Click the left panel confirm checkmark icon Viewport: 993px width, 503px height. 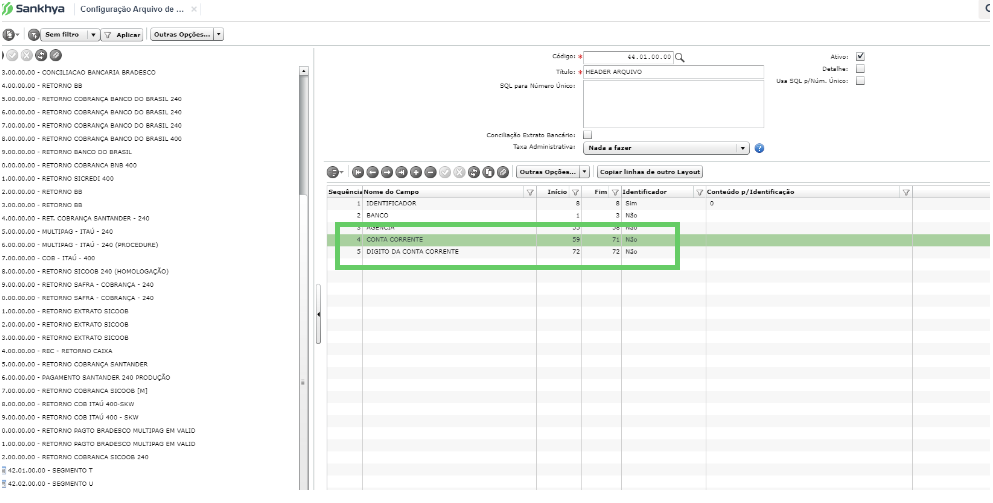(13, 55)
